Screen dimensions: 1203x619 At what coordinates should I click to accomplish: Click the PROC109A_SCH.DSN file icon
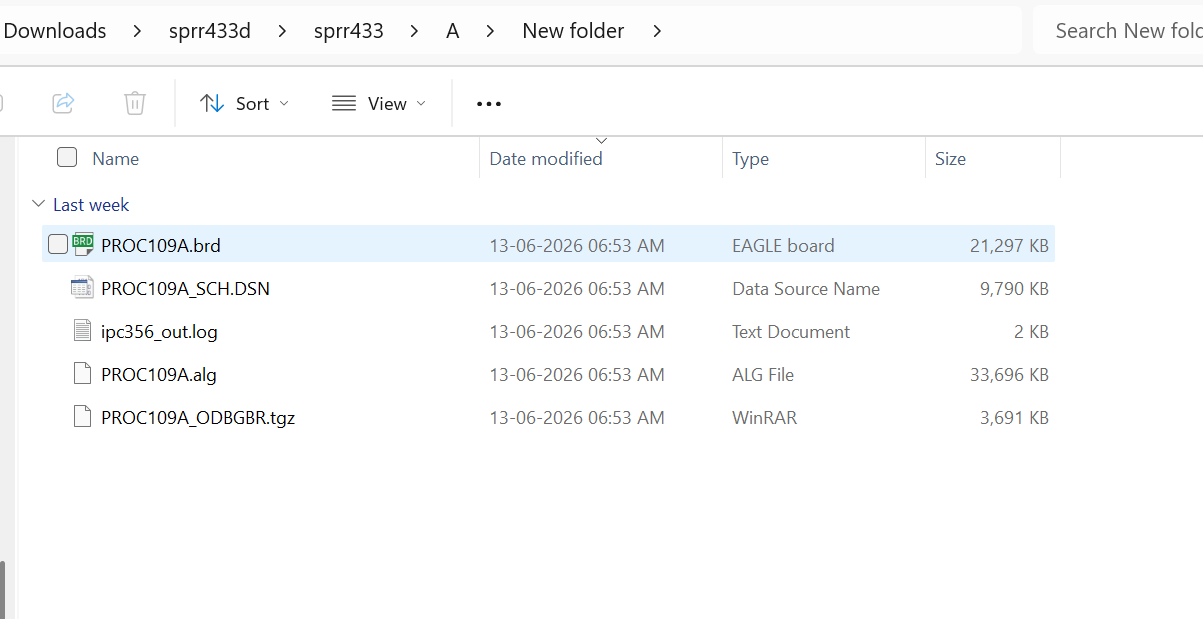pos(82,288)
